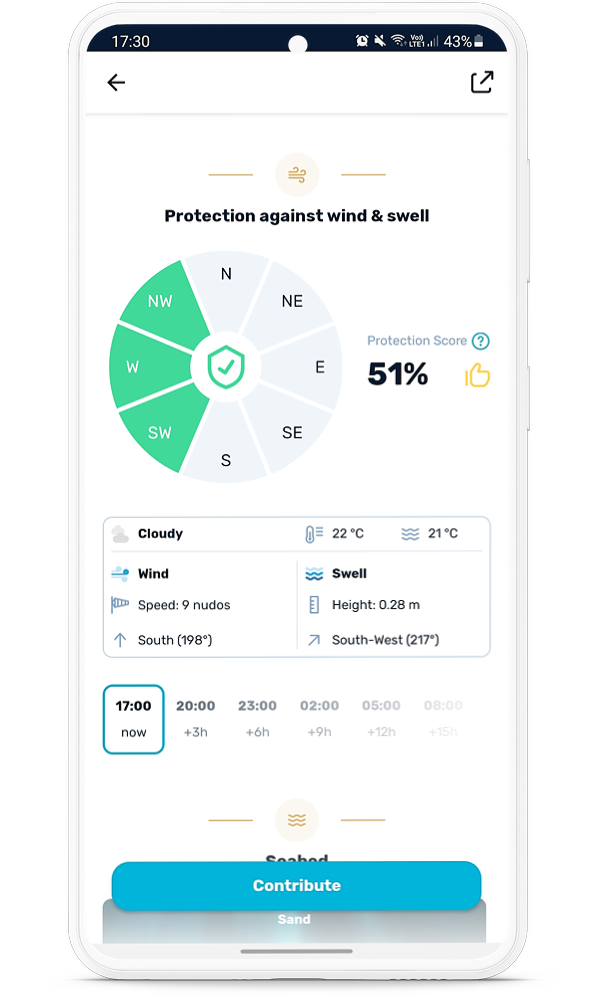This screenshot has width=599, height=998.
Task: Toggle the SW segment on the protection wheel
Action: pos(162,433)
